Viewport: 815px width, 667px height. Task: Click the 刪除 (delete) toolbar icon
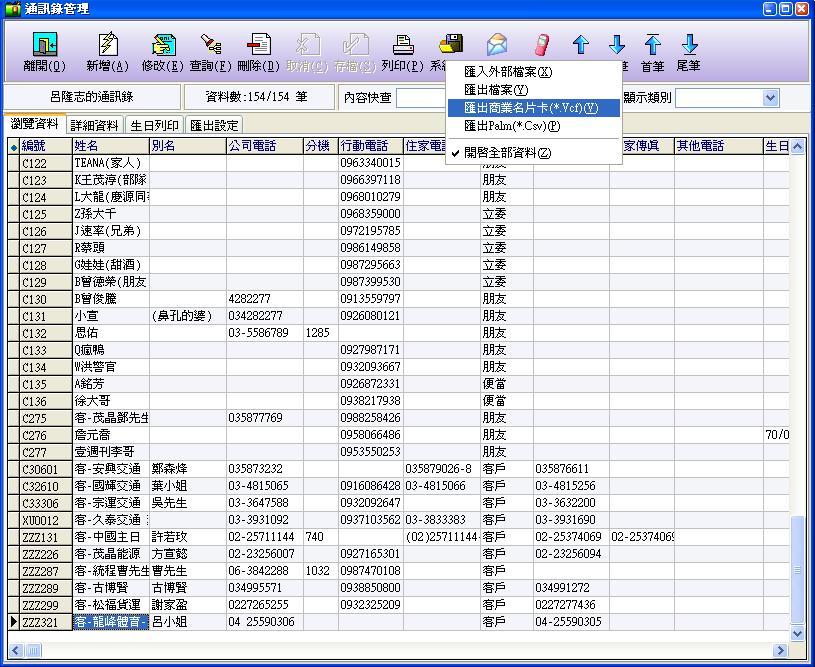point(258,52)
